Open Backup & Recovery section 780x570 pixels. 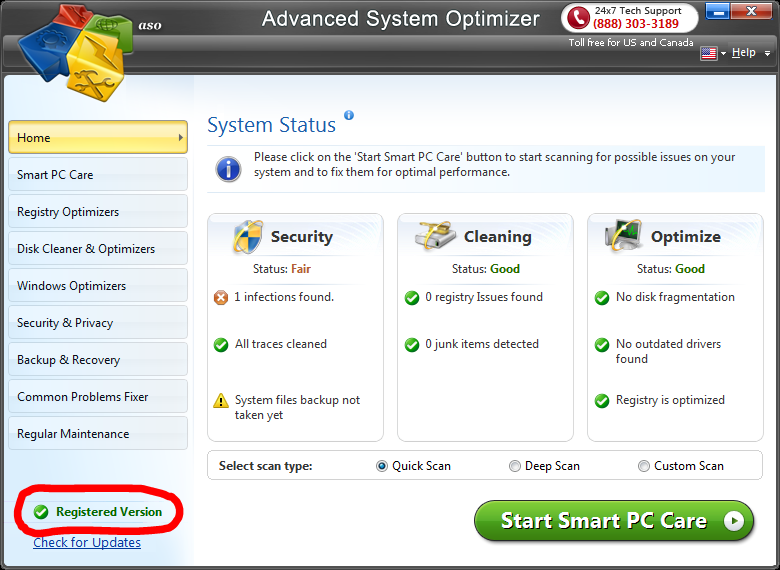coord(98,359)
